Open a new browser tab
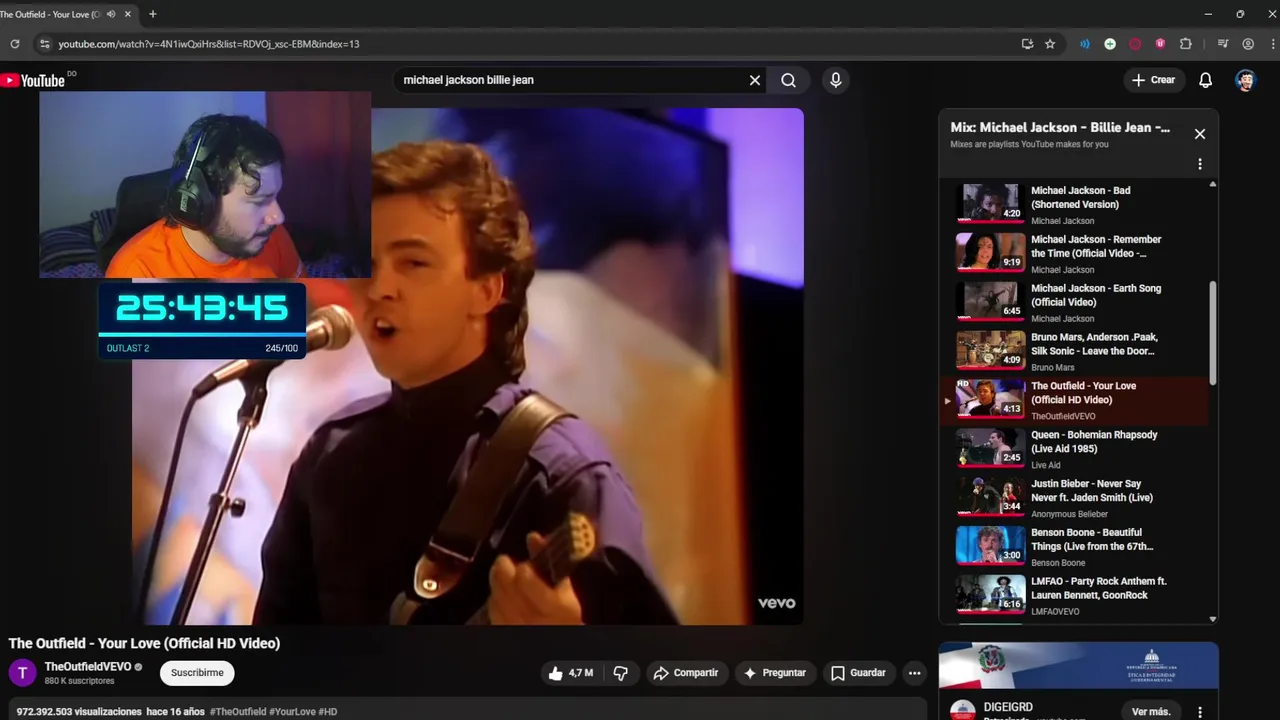The height and width of the screenshot is (720, 1280). (152, 14)
